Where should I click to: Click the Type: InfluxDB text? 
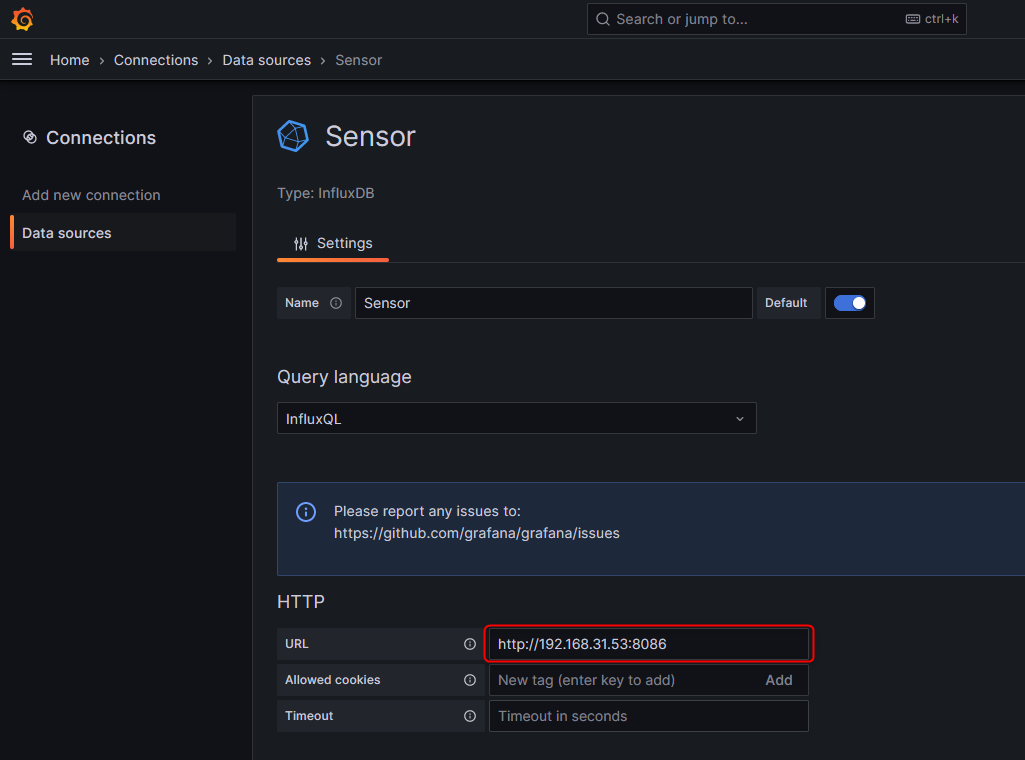(x=326, y=193)
